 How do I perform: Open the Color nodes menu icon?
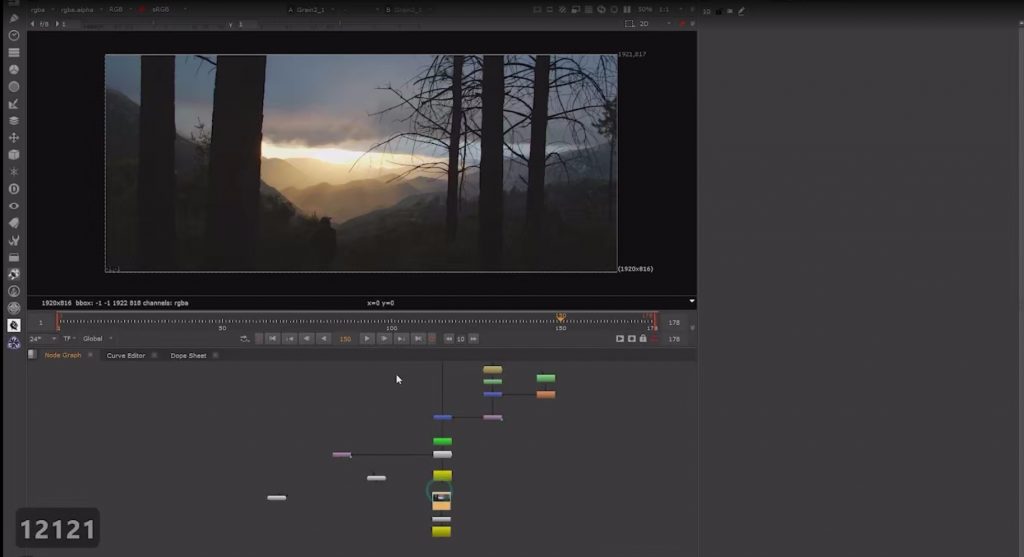pyautogui.click(x=14, y=69)
